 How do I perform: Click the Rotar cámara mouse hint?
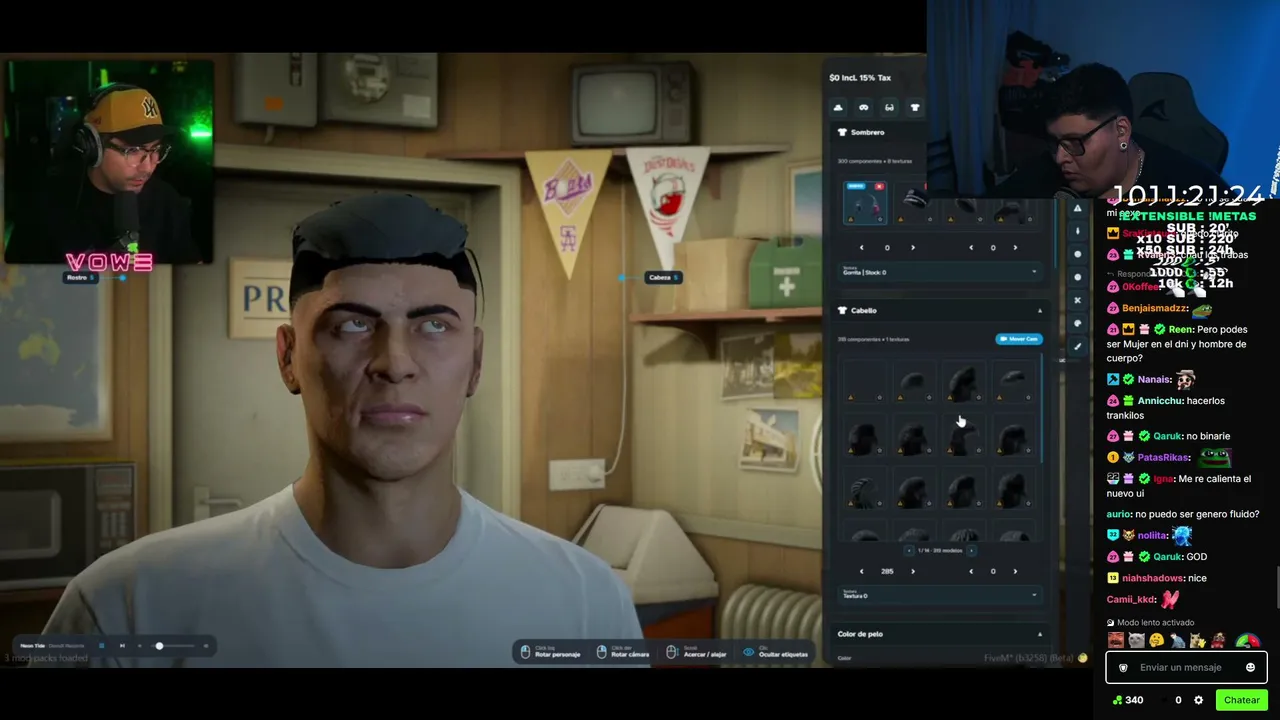tap(623, 652)
